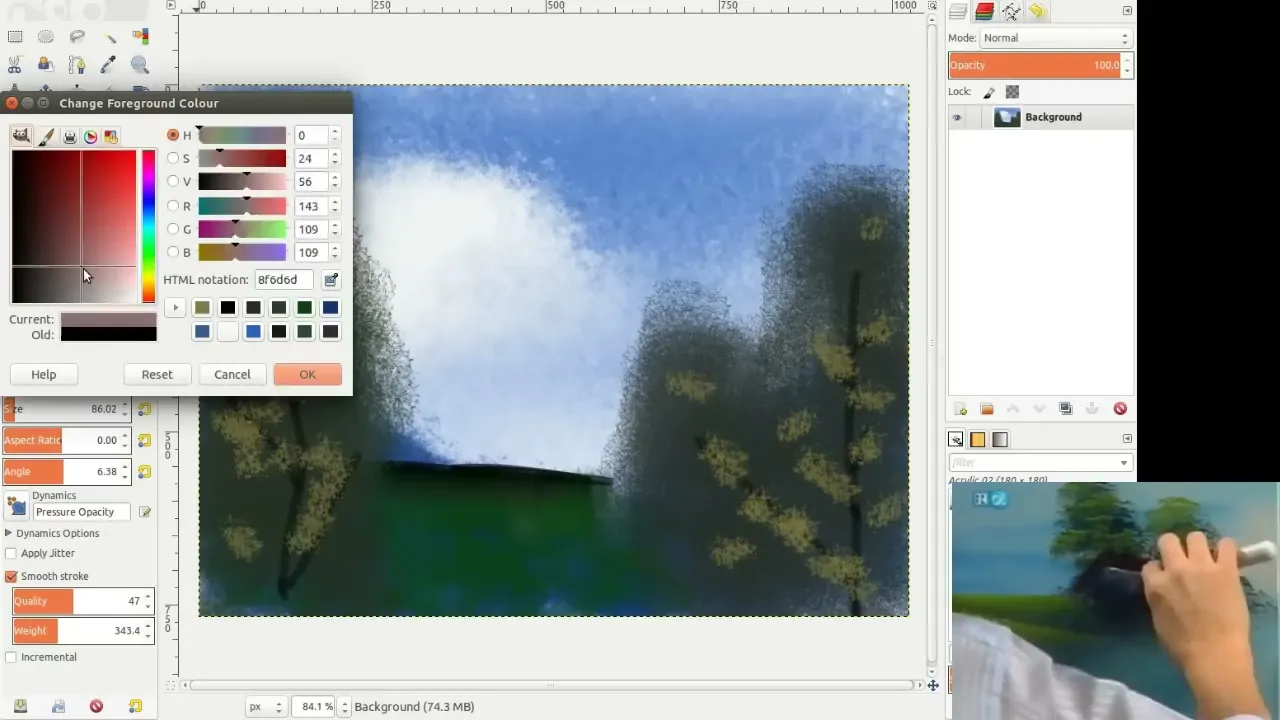
Task: Select the Zoom magnifier tool
Action: point(140,65)
